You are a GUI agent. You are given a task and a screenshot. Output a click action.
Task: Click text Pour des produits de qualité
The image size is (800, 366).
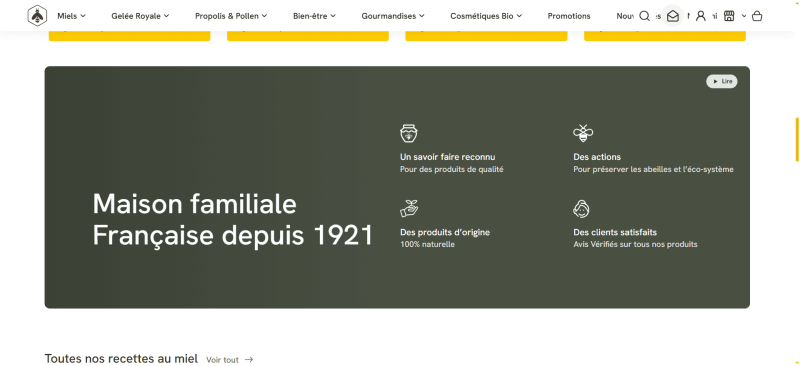[x=452, y=169]
